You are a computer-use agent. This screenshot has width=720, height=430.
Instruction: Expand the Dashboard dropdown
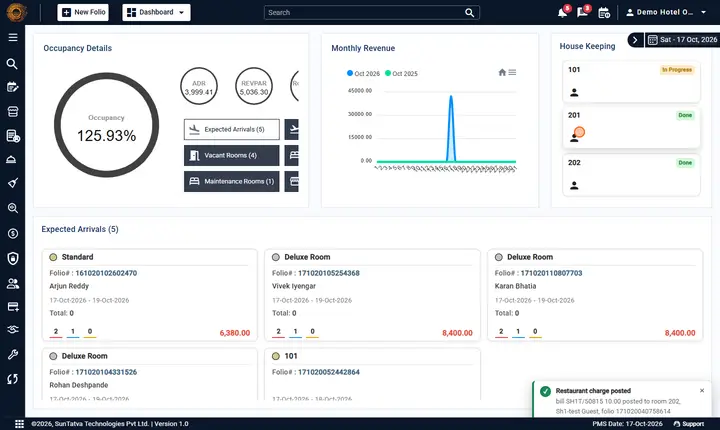tap(156, 12)
